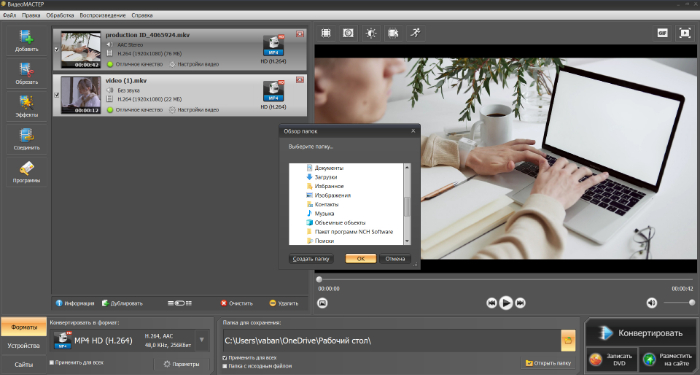Toggle the list view mode switch
The width and height of the screenshot is (700, 375).
[x=179, y=303]
